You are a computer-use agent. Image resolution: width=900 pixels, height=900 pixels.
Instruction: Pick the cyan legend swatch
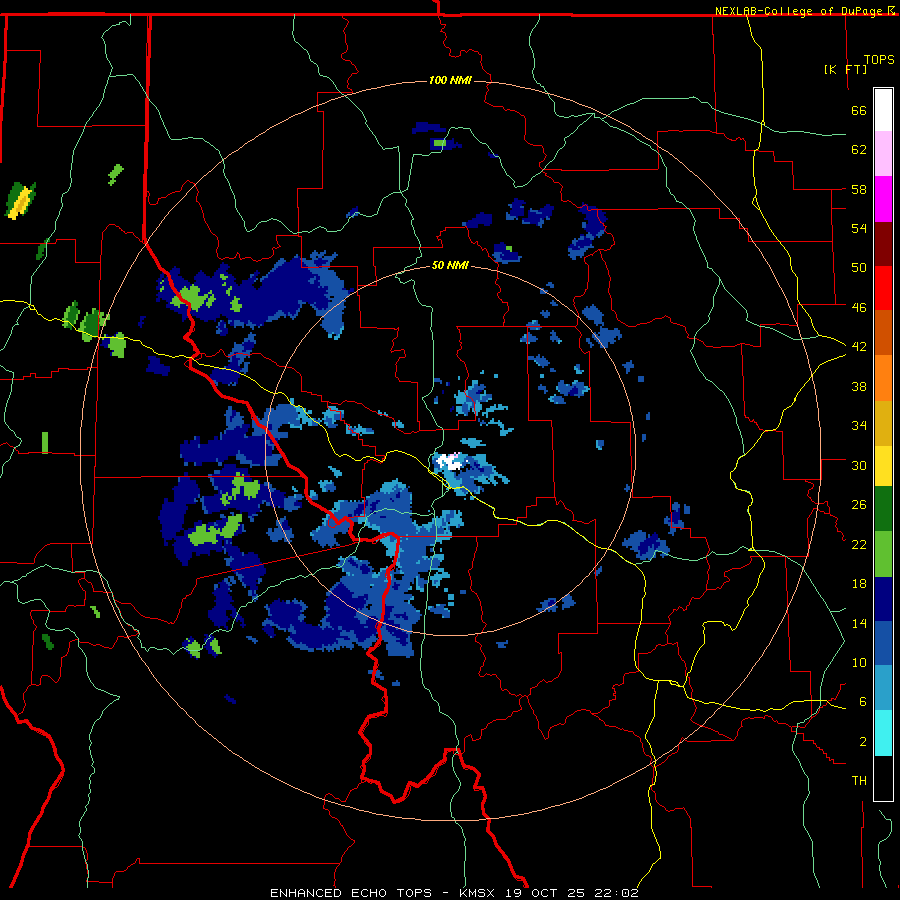[x=883, y=733]
